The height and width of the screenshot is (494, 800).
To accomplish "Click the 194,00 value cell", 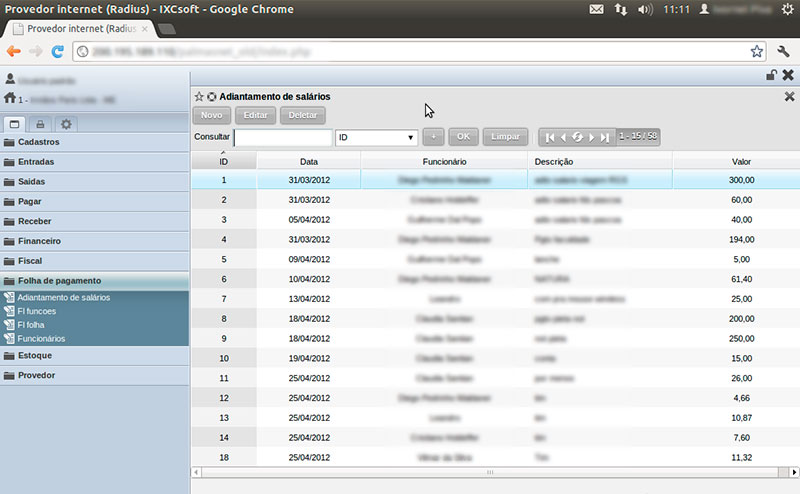I will pos(741,239).
